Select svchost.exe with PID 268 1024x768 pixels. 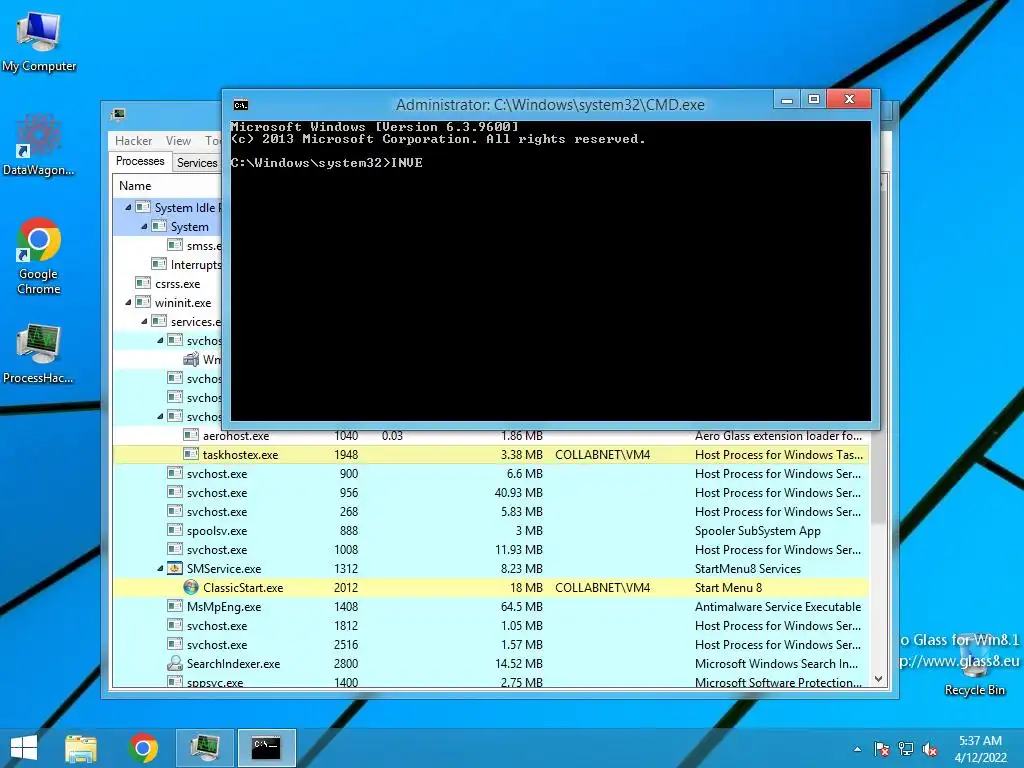pos(491,512)
